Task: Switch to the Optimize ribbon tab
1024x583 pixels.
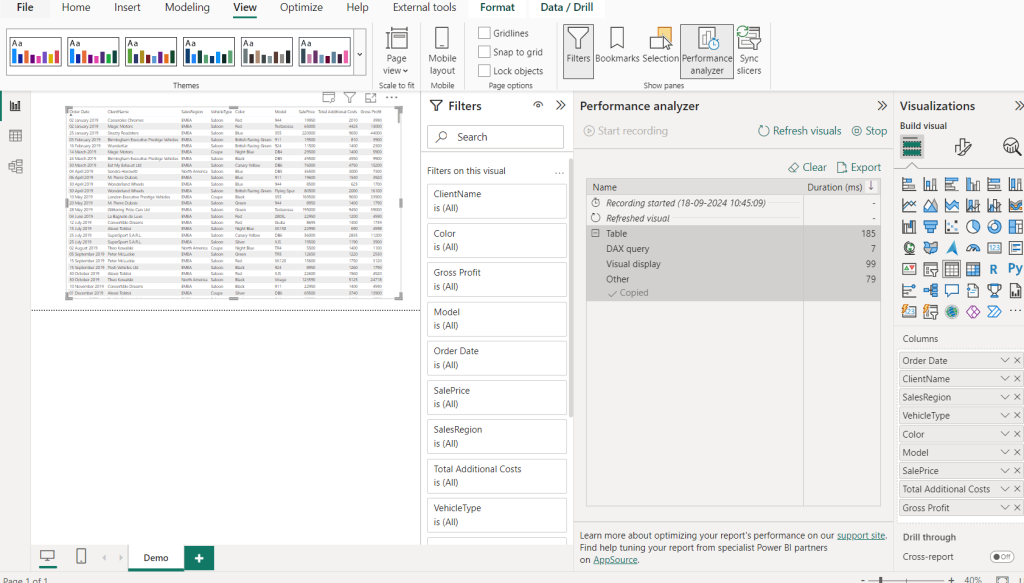Action: (x=301, y=7)
